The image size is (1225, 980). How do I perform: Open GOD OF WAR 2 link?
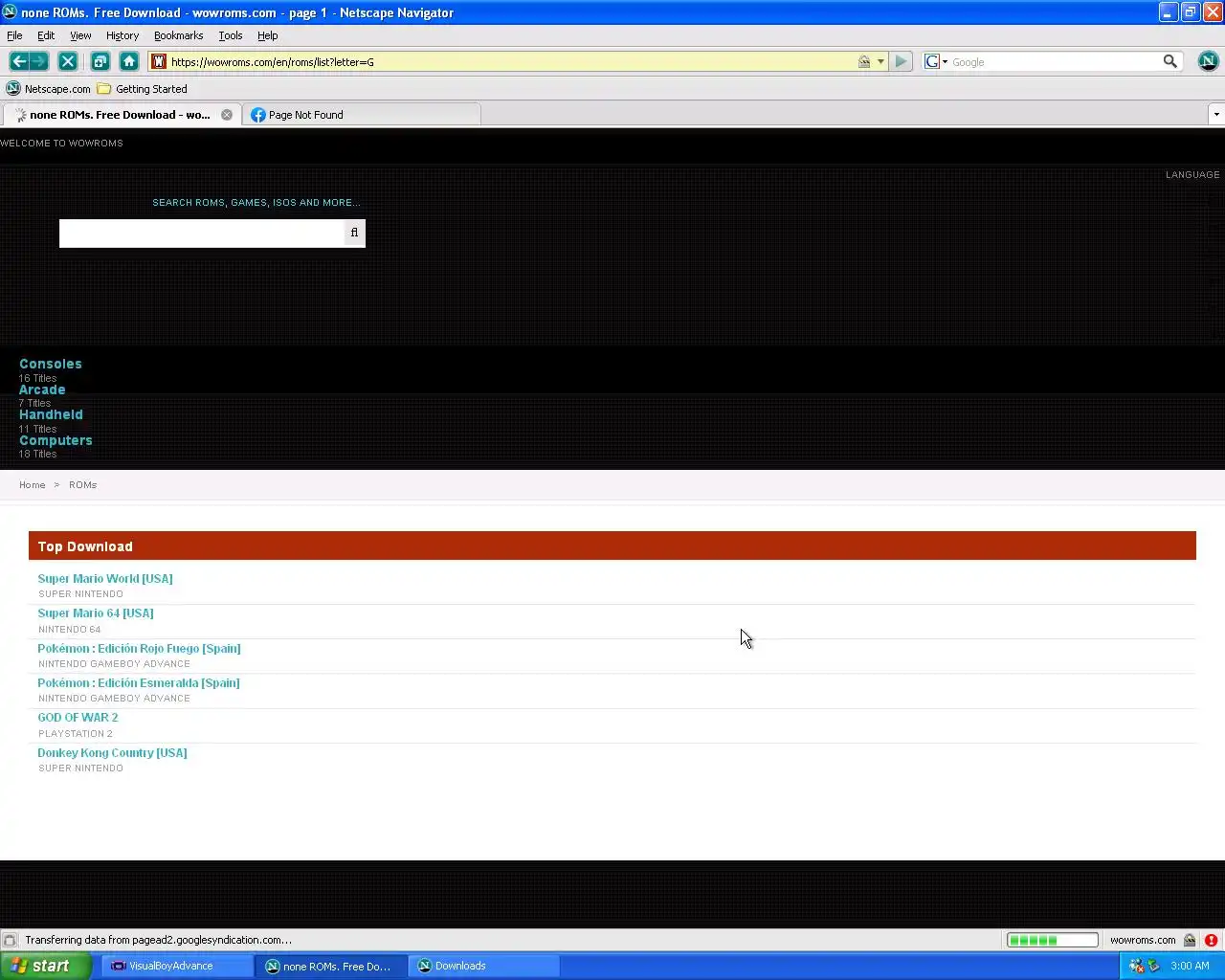[78, 717]
